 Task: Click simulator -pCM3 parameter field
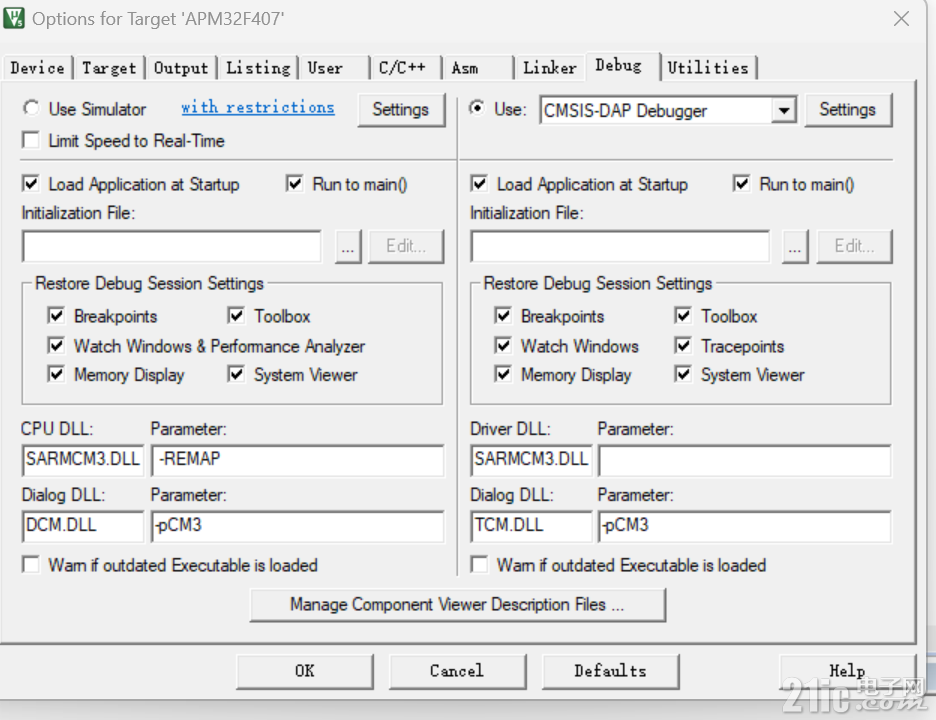(297, 526)
